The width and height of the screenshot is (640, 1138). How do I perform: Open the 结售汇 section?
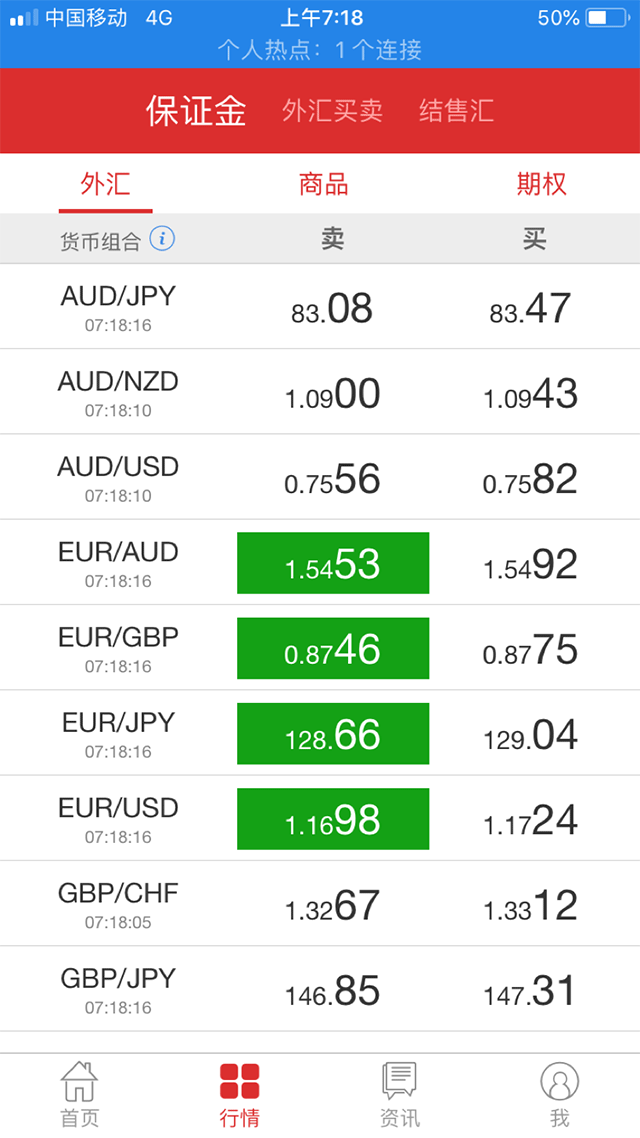(456, 111)
